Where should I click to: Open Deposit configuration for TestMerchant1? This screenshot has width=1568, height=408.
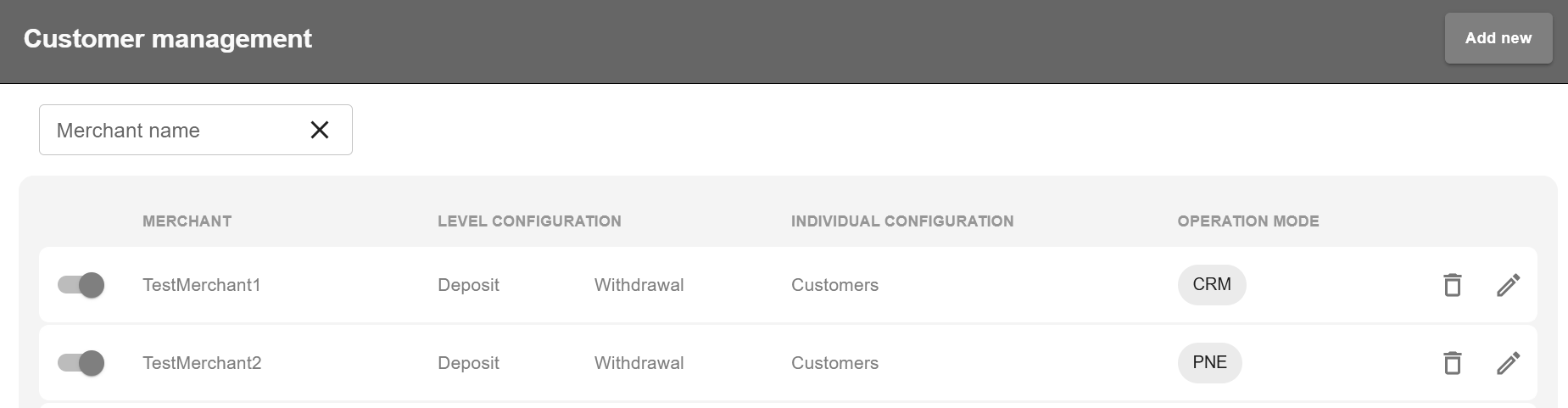(468, 285)
